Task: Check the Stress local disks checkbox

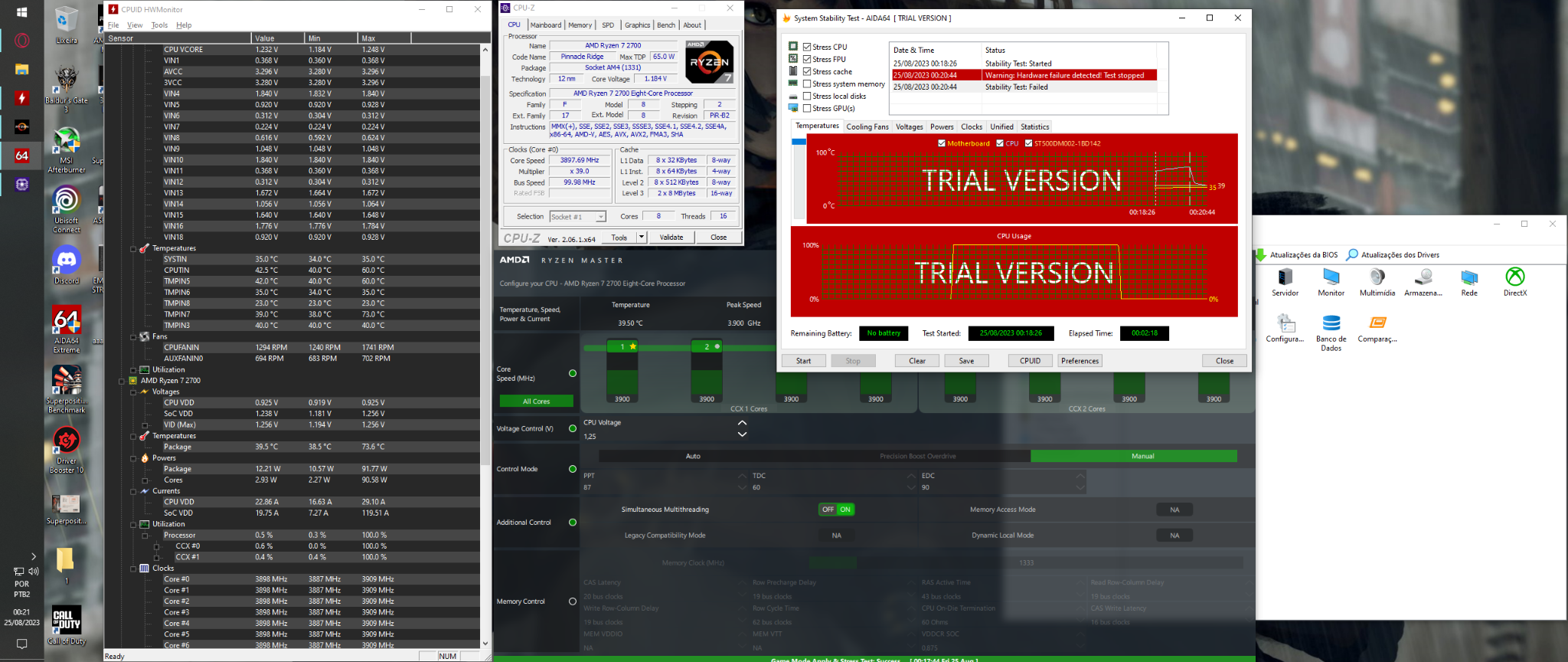Action: tap(807, 96)
